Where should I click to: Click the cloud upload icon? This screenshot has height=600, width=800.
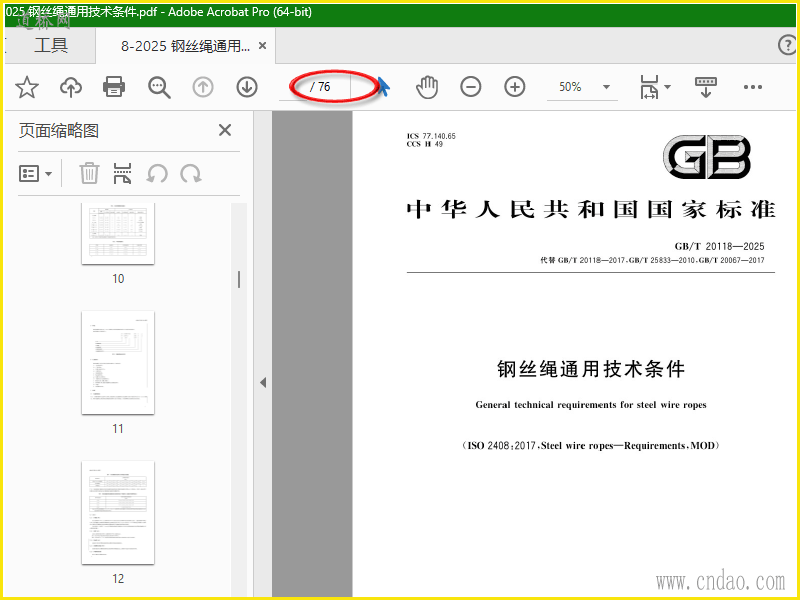pos(70,87)
